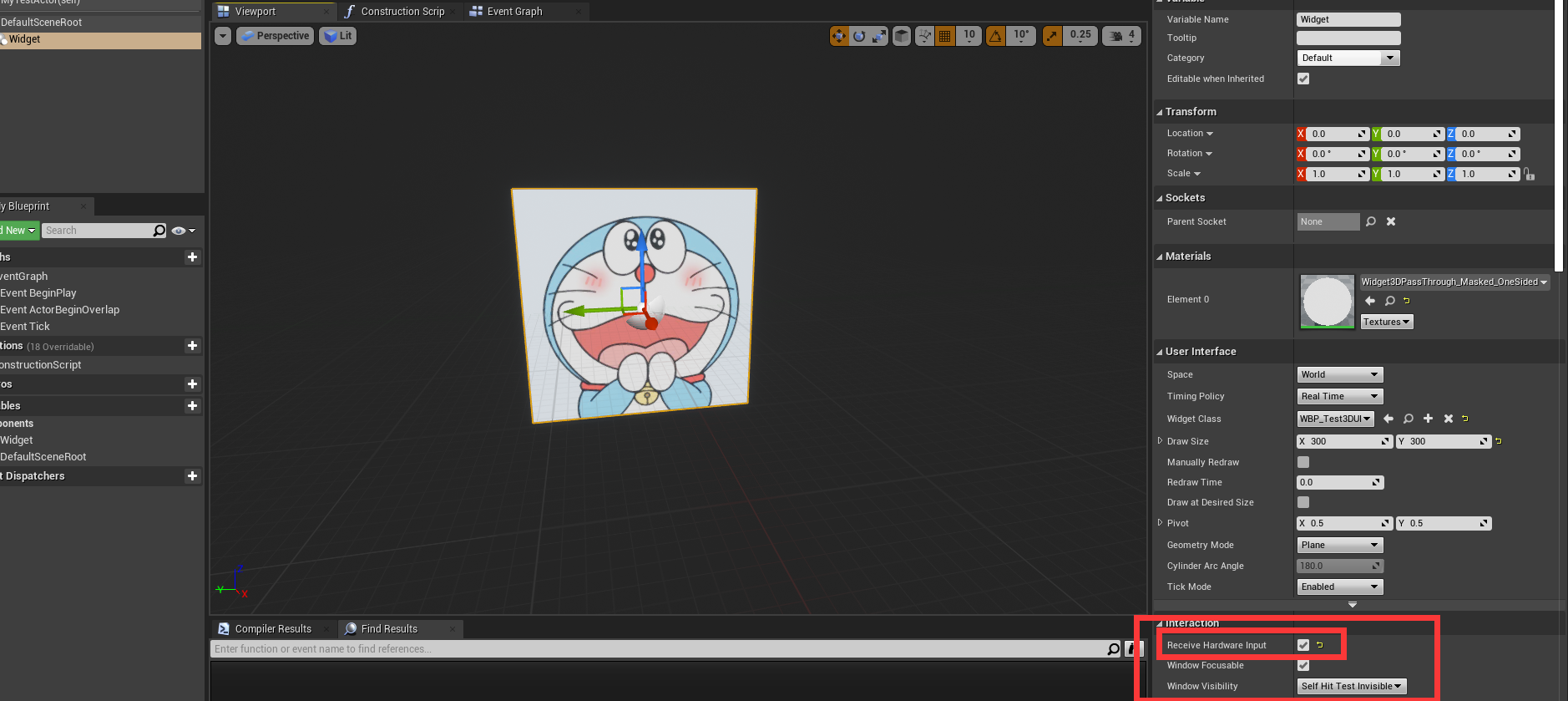Open the Geometry Mode Plane dropdown
Screen dimensions: 1568x701
[1340, 545]
